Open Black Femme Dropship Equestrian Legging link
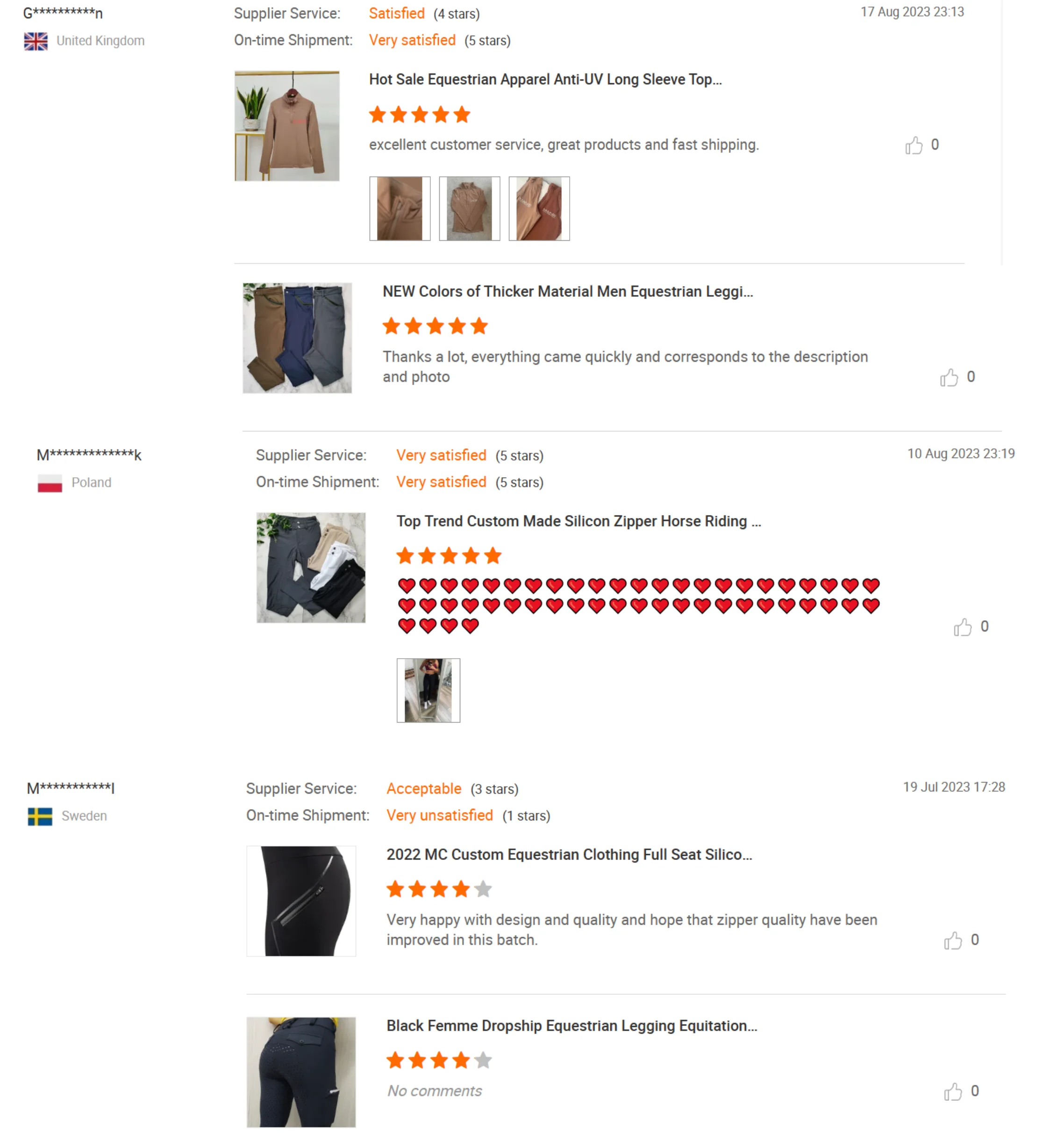This screenshot has width=1043, height=1148. tap(572, 1026)
